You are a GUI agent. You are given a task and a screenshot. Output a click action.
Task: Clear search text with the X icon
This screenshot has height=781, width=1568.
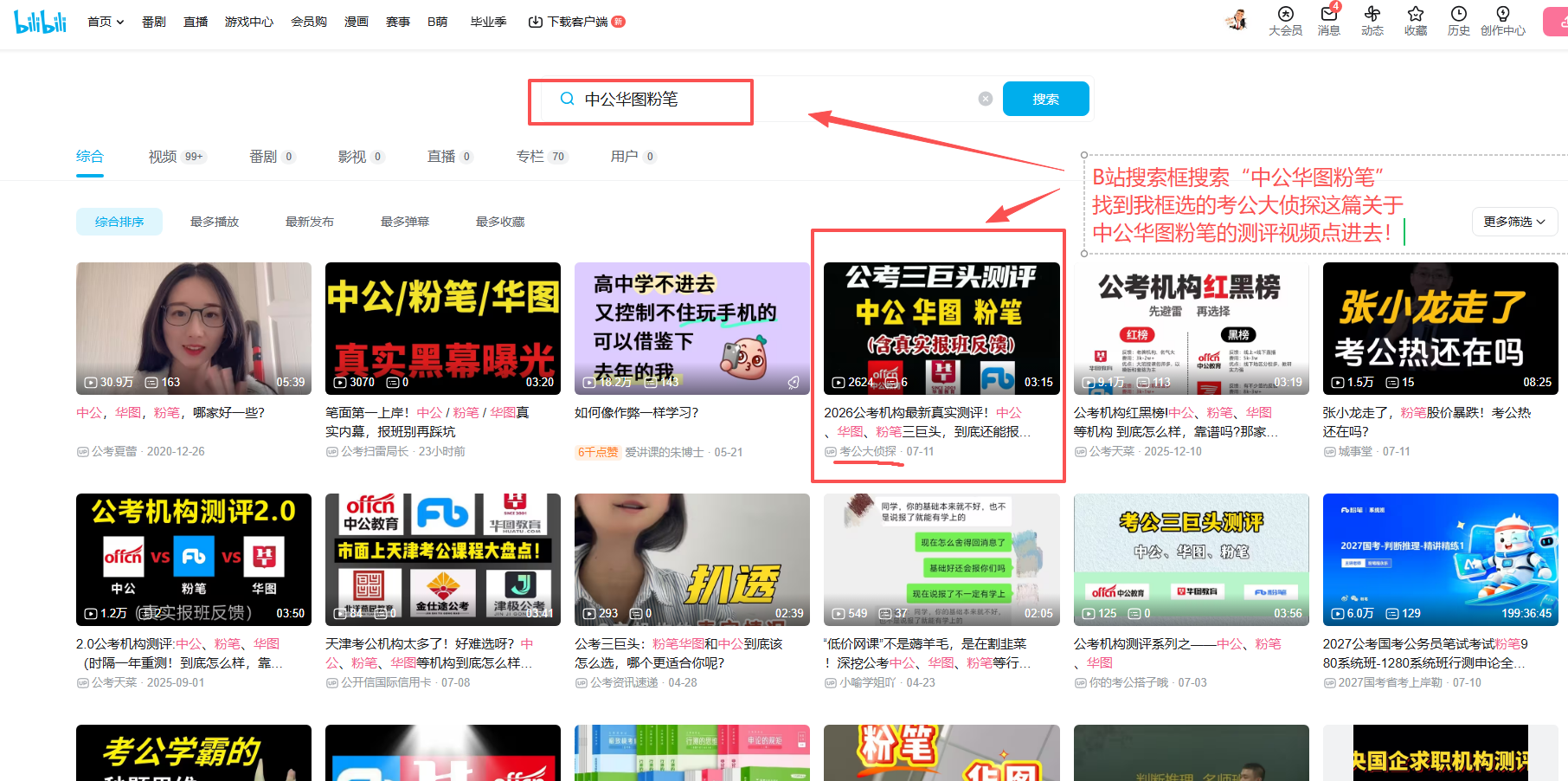point(985,99)
